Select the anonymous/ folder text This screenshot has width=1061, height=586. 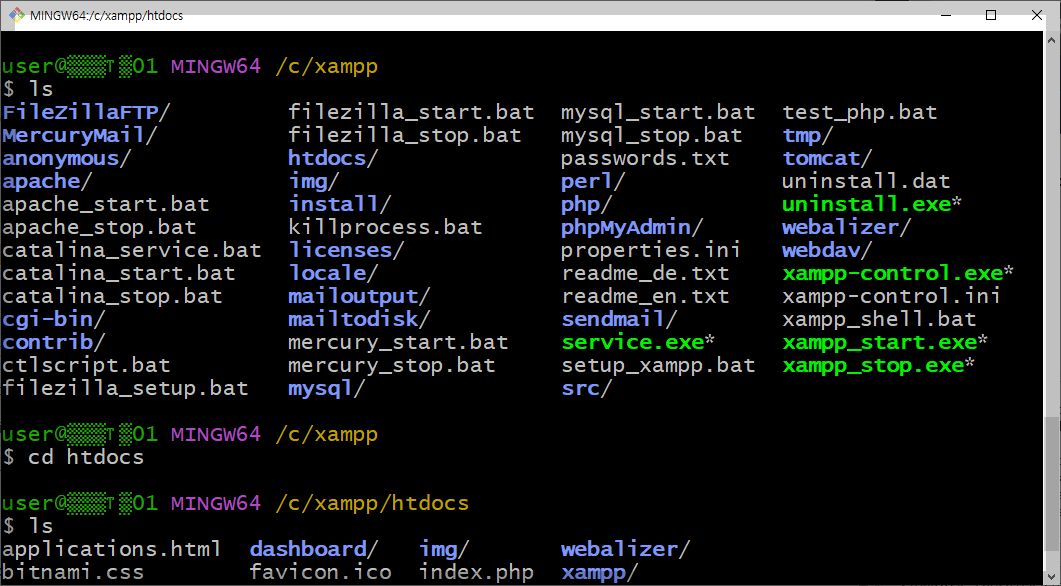(66, 158)
